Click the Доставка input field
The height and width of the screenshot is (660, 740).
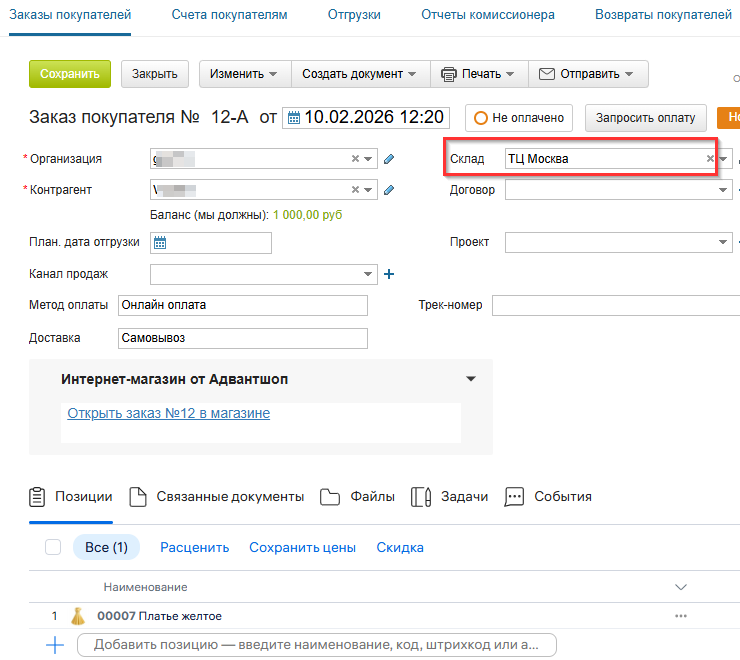pyautogui.click(x=243, y=338)
